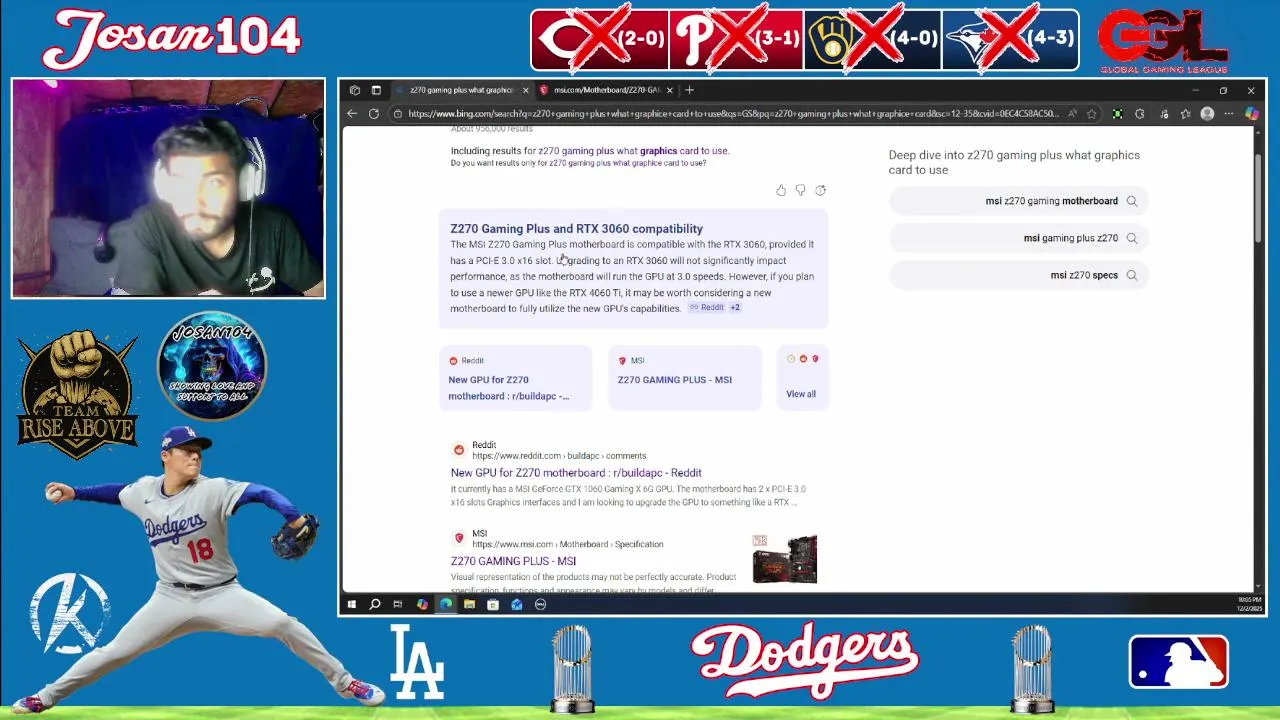Switch to the z270 gaming plus search tab
Viewport: 1280px width, 720px height.
pyautogui.click(x=460, y=90)
